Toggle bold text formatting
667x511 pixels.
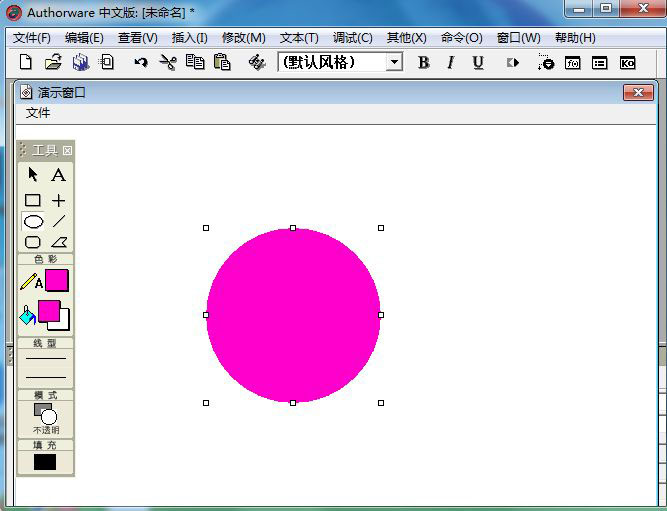[423, 62]
